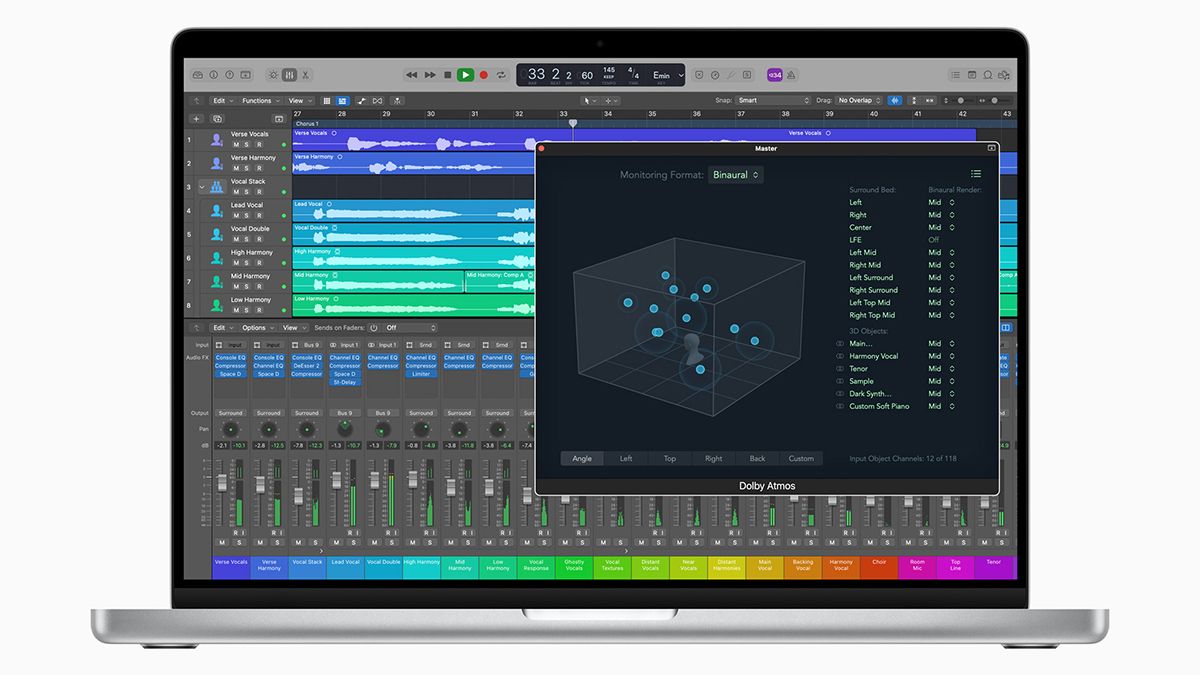Switch 3D view to Custom
This screenshot has height=675, width=1200.
[801, 459]
